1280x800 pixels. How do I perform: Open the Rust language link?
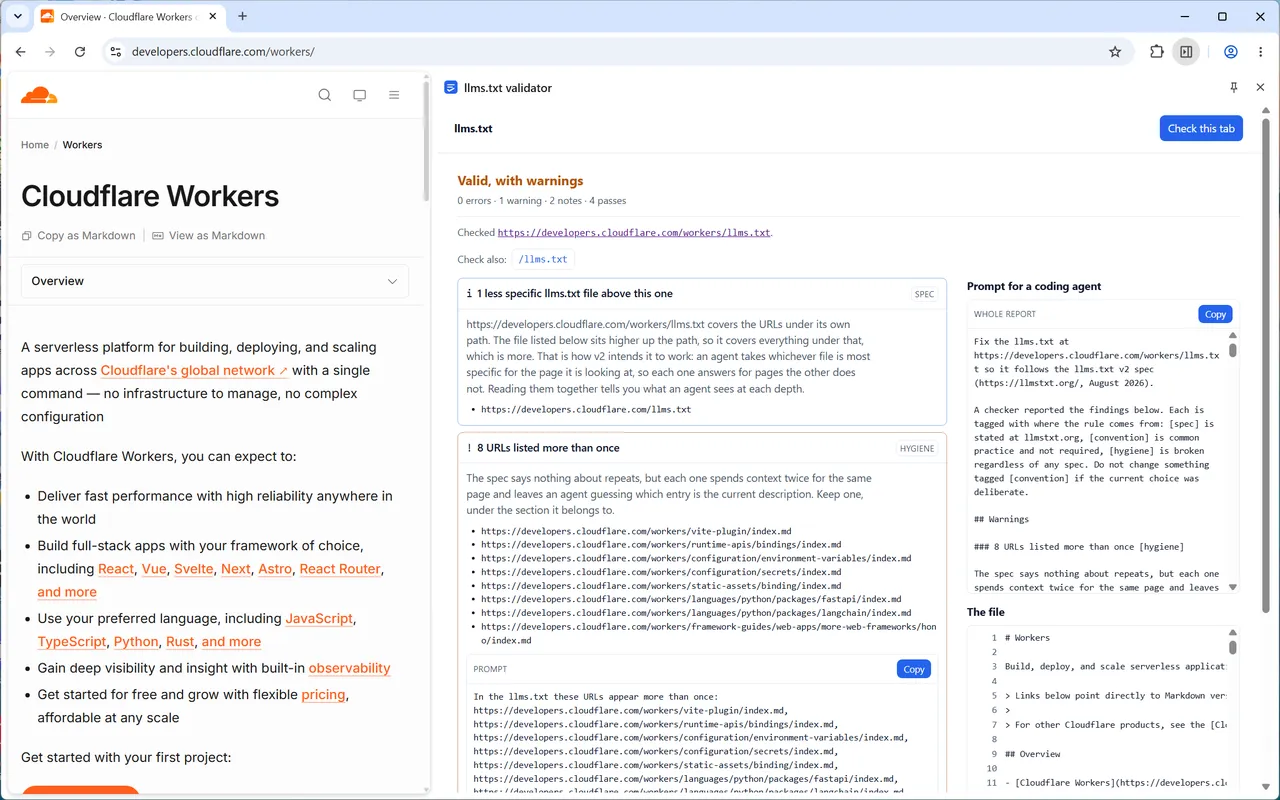[180, 642]
